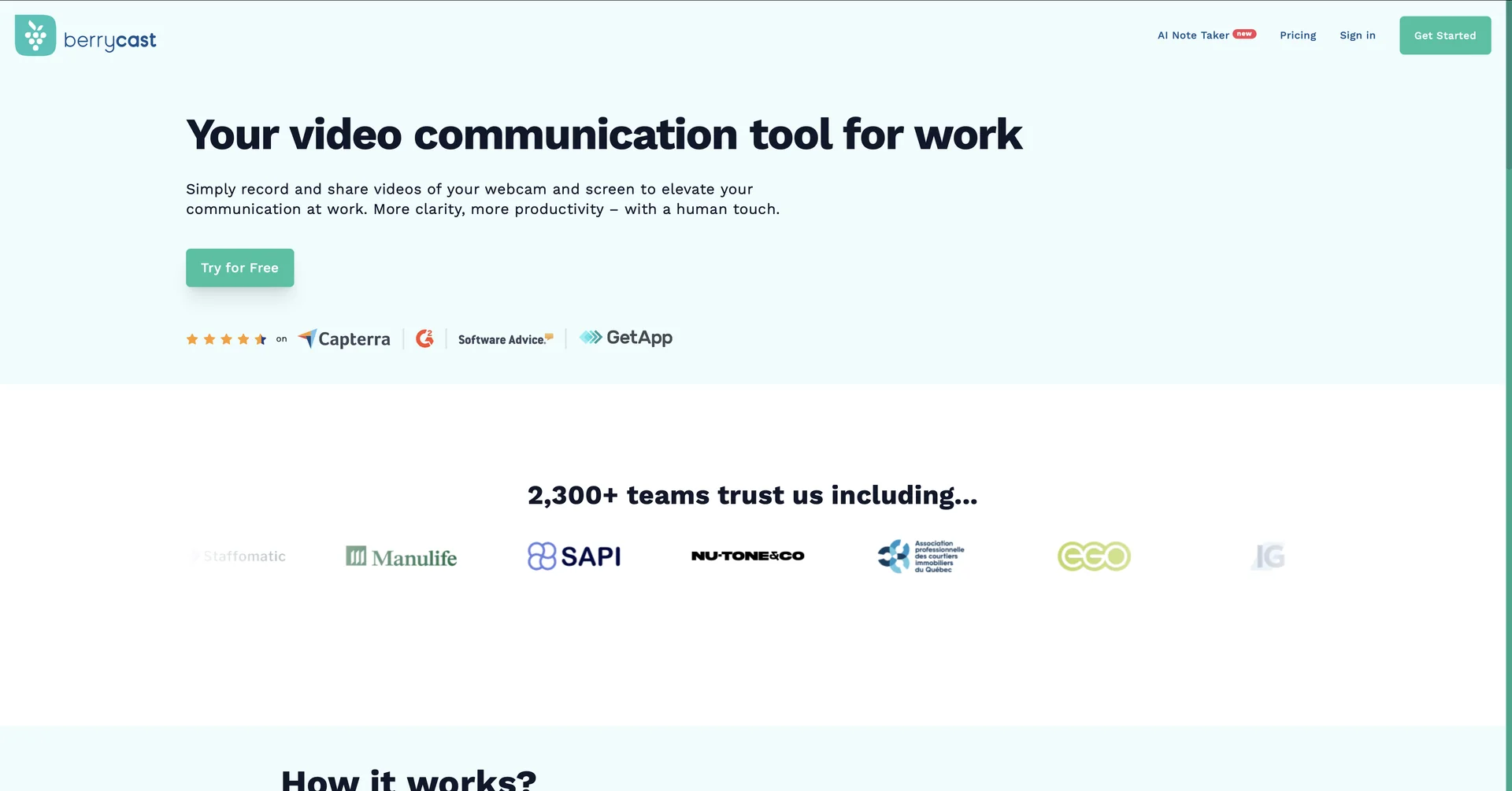The image size is (1512, 791).
Task: Click the faded IG logo
Action: pos(1268,556)
